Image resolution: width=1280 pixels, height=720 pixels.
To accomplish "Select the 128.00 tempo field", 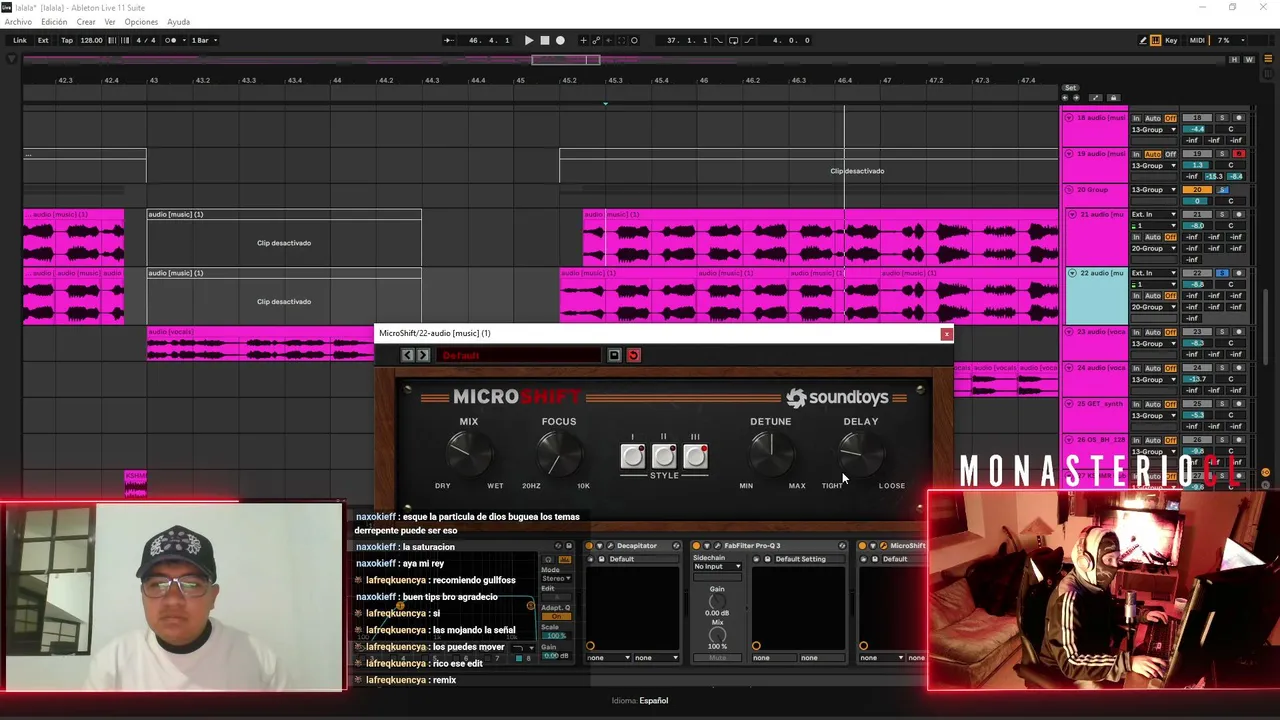I will pyautogui.click(x=92, y=40).
